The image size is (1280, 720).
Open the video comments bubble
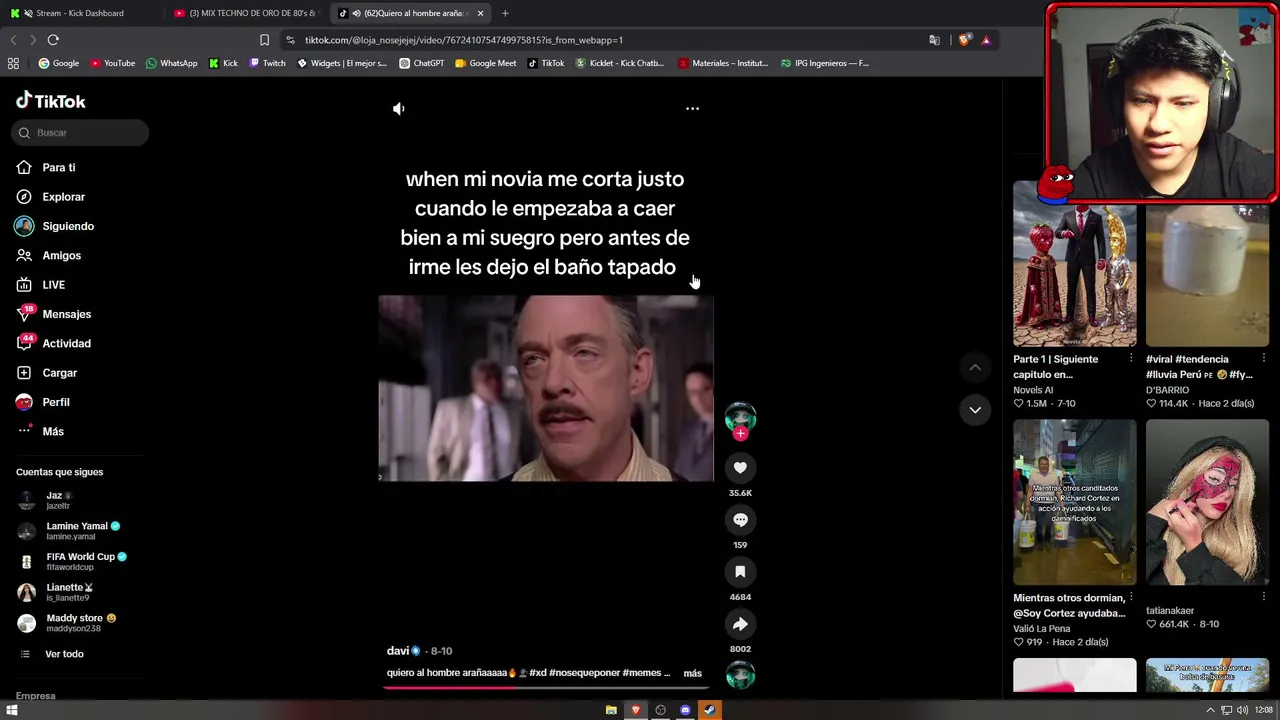pos(740,520)
